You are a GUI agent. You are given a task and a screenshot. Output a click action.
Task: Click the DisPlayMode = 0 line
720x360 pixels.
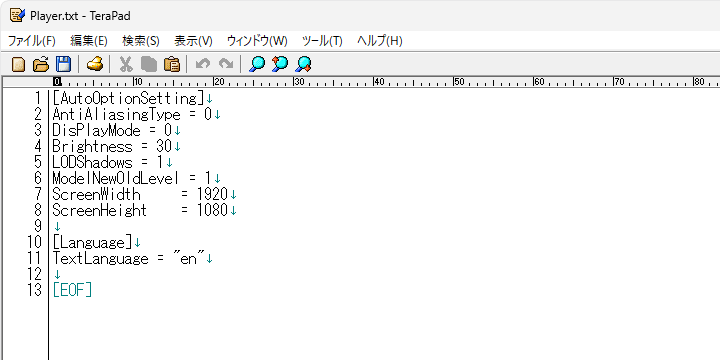pos(112,131)
